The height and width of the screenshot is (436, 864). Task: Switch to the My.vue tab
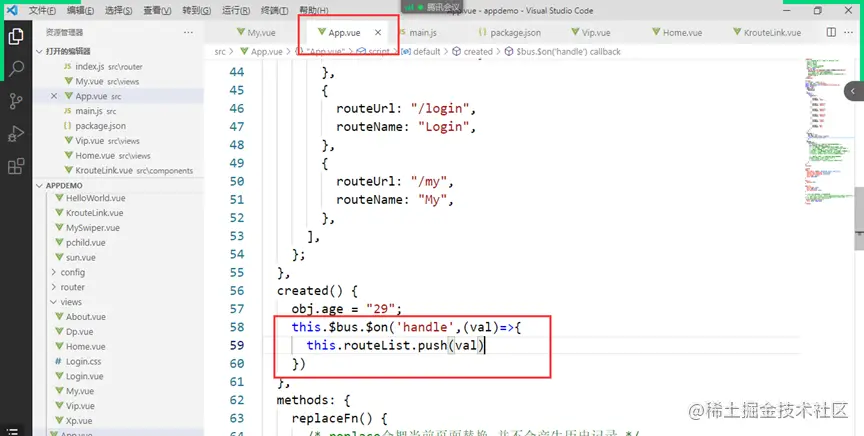point(256,33)
